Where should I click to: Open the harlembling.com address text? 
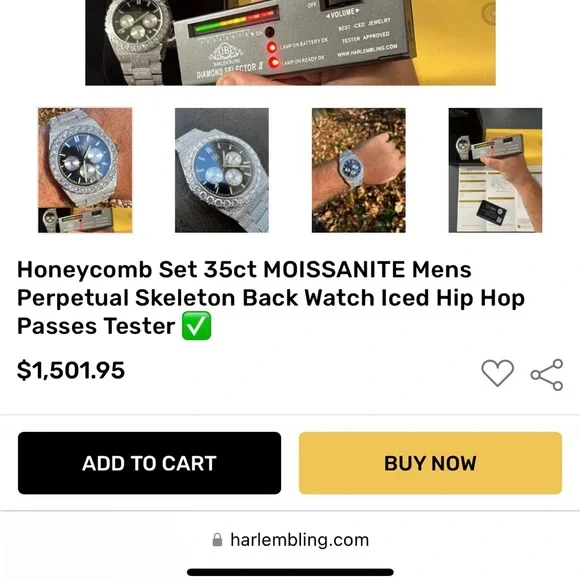click(x=300, y=540)
